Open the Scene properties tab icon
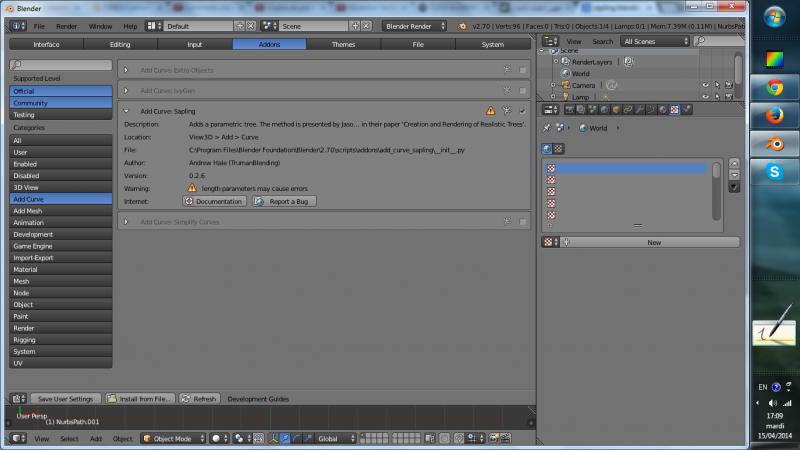800x450 pixels. coord(593,110)
